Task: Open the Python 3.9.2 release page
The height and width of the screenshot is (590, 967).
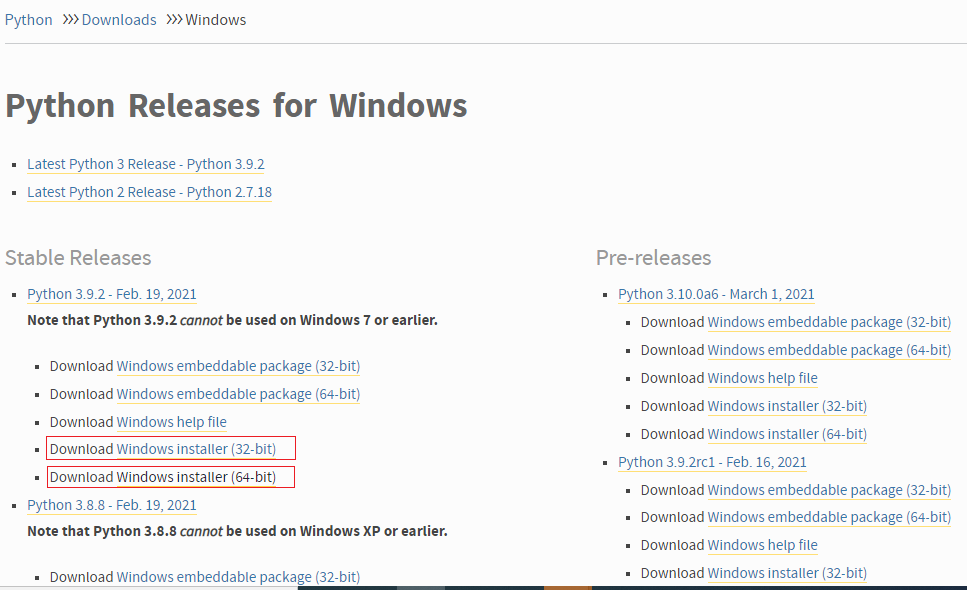Action: (111, 293)
